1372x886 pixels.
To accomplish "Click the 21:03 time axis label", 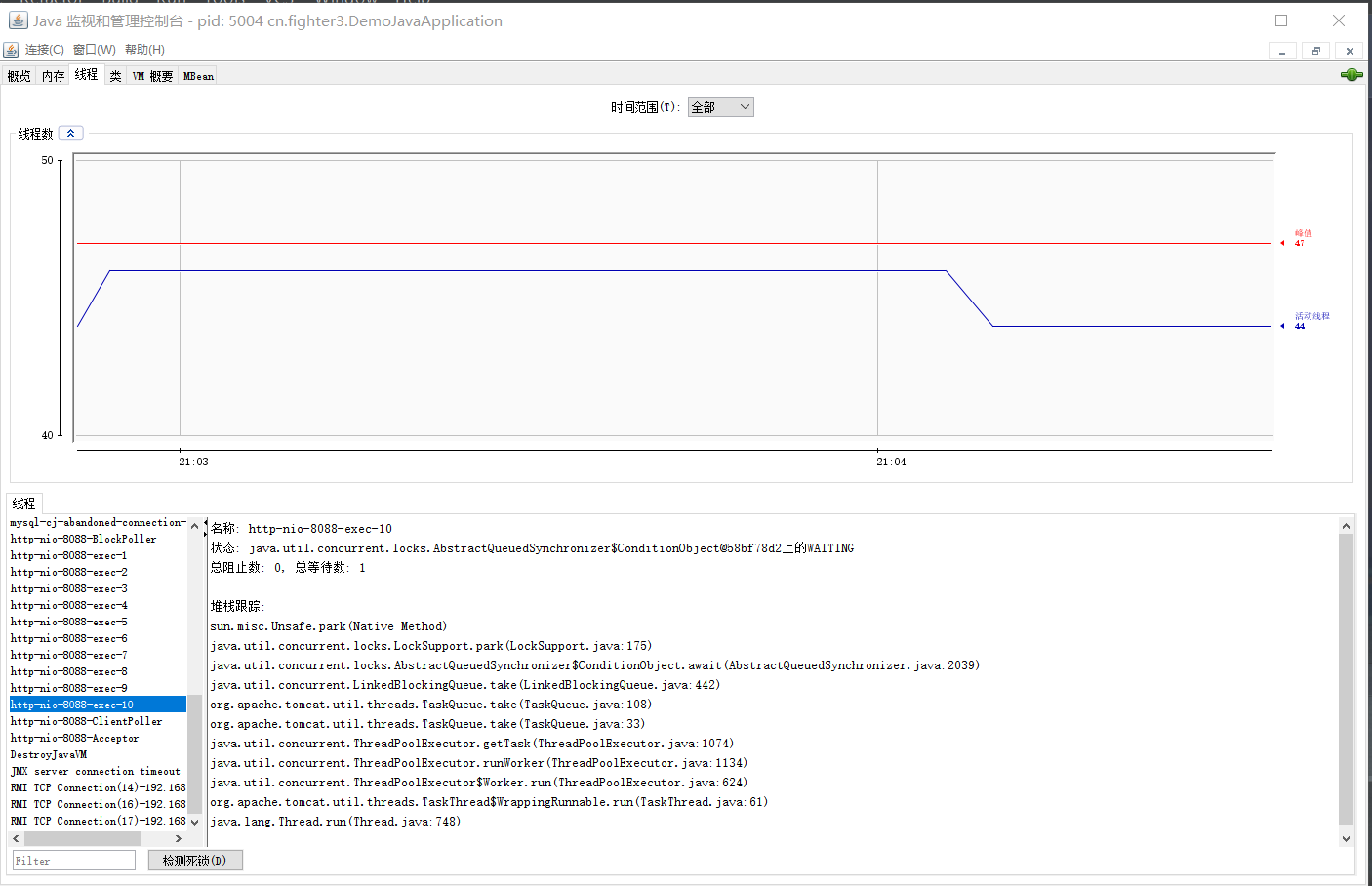I will [193, 462].
